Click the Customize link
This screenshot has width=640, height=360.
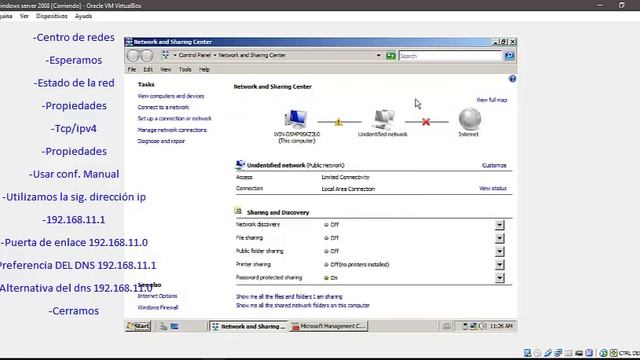coord(494,165)
